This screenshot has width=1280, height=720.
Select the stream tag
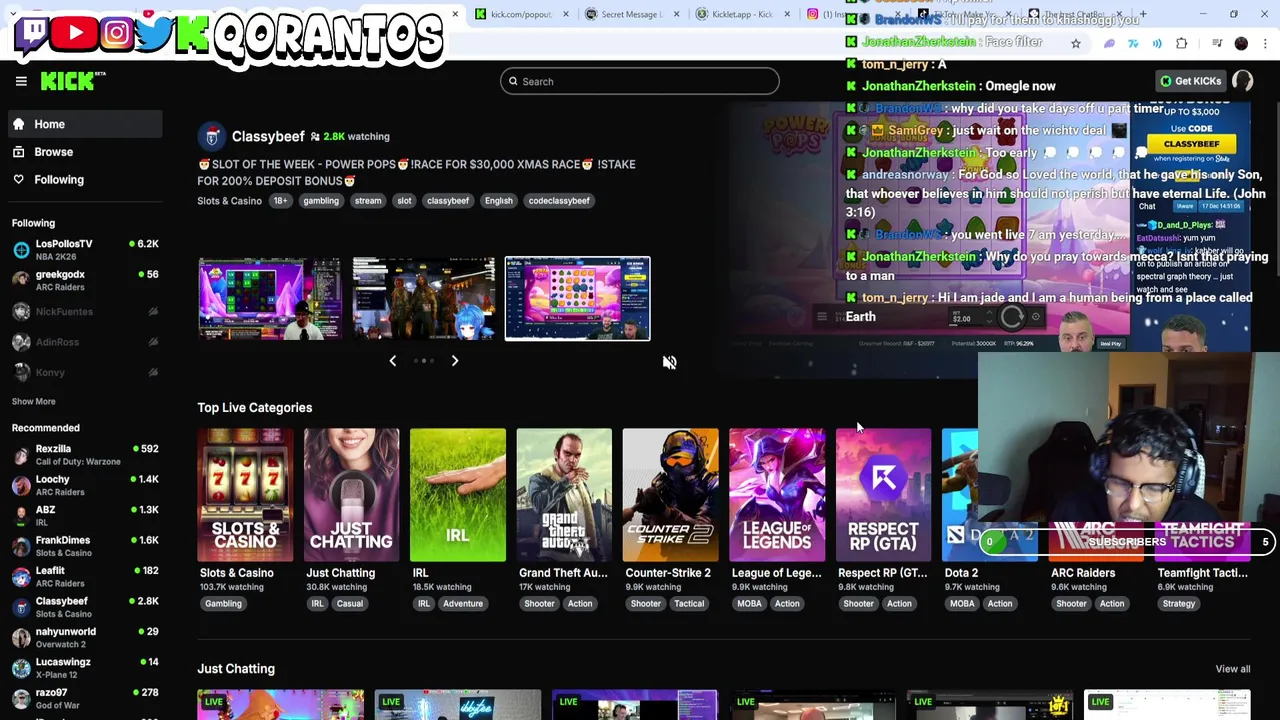pyautogui.click(x=368, y=201)
